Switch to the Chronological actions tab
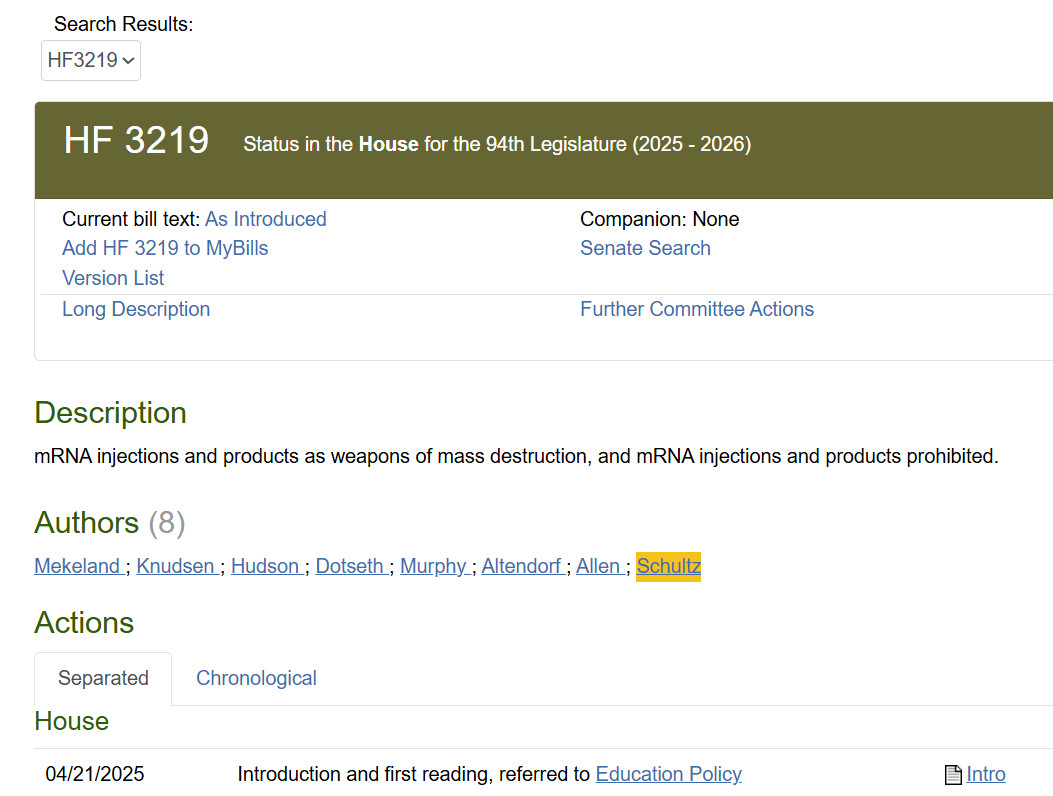 click(x=256, y=678)
